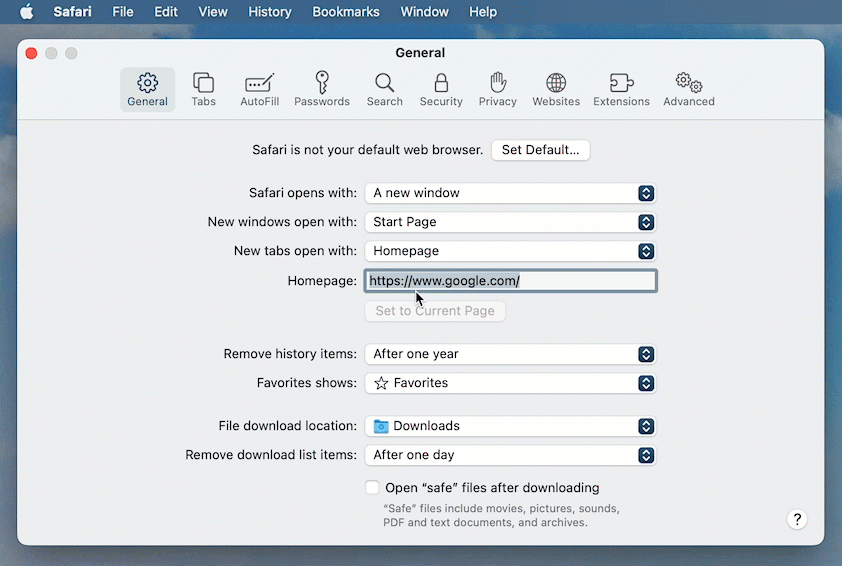This screenshot has height=566, width=842.
Task: Expand the File download location dropdown
Action: [510, 426]
